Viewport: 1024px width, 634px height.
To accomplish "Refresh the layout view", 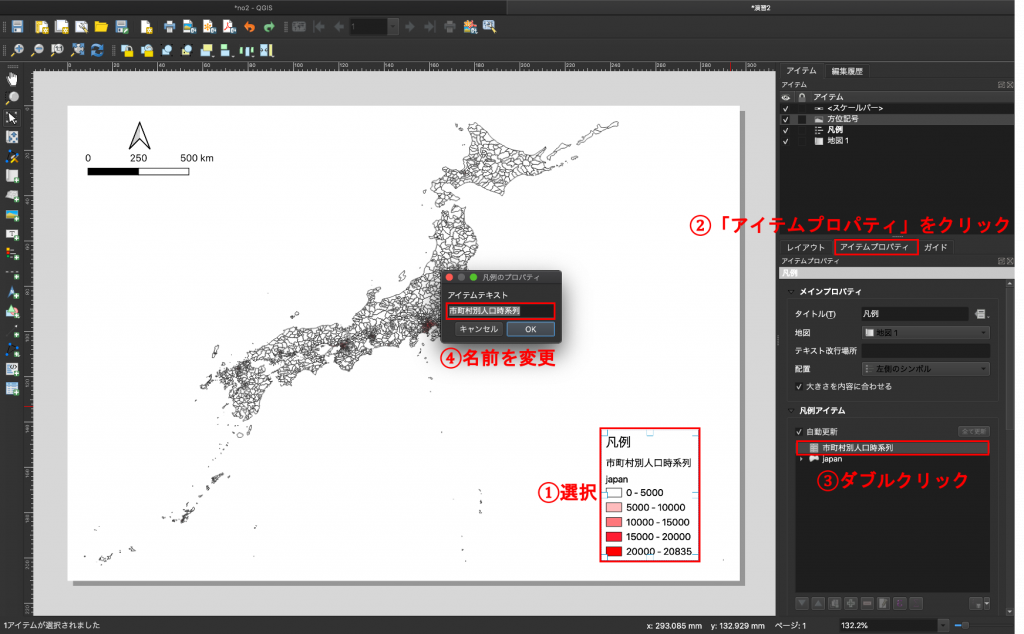I will (97, 50).
